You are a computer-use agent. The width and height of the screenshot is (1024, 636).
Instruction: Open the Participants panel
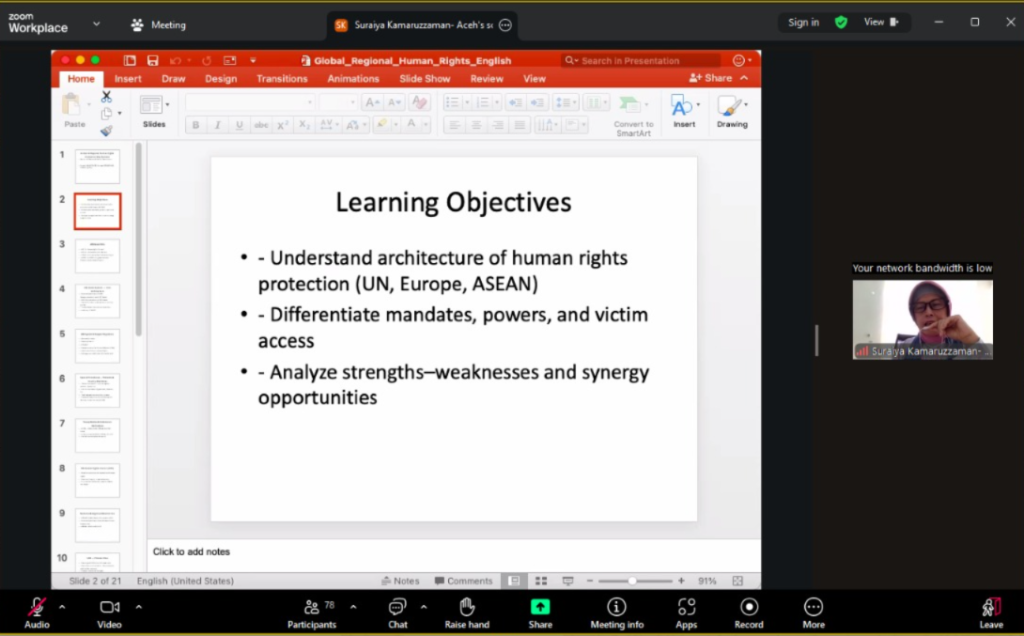coord(312,613)
